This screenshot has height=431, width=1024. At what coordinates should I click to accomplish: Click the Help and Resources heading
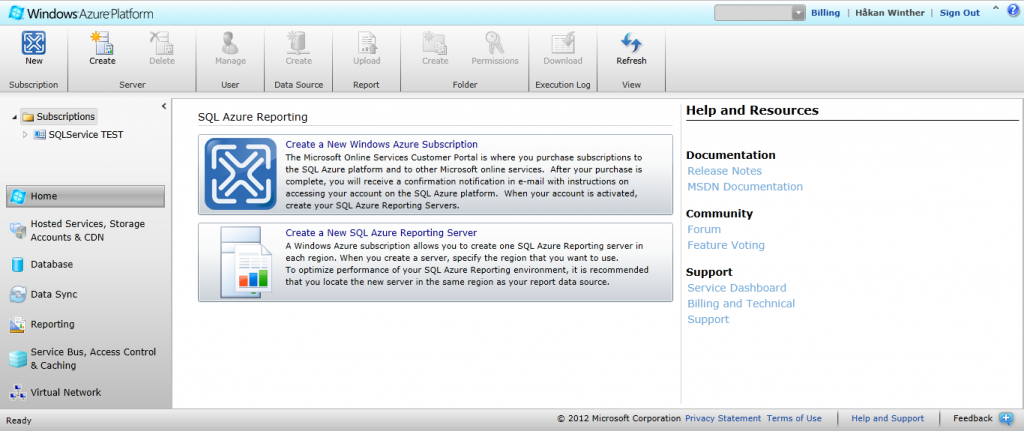752,110
